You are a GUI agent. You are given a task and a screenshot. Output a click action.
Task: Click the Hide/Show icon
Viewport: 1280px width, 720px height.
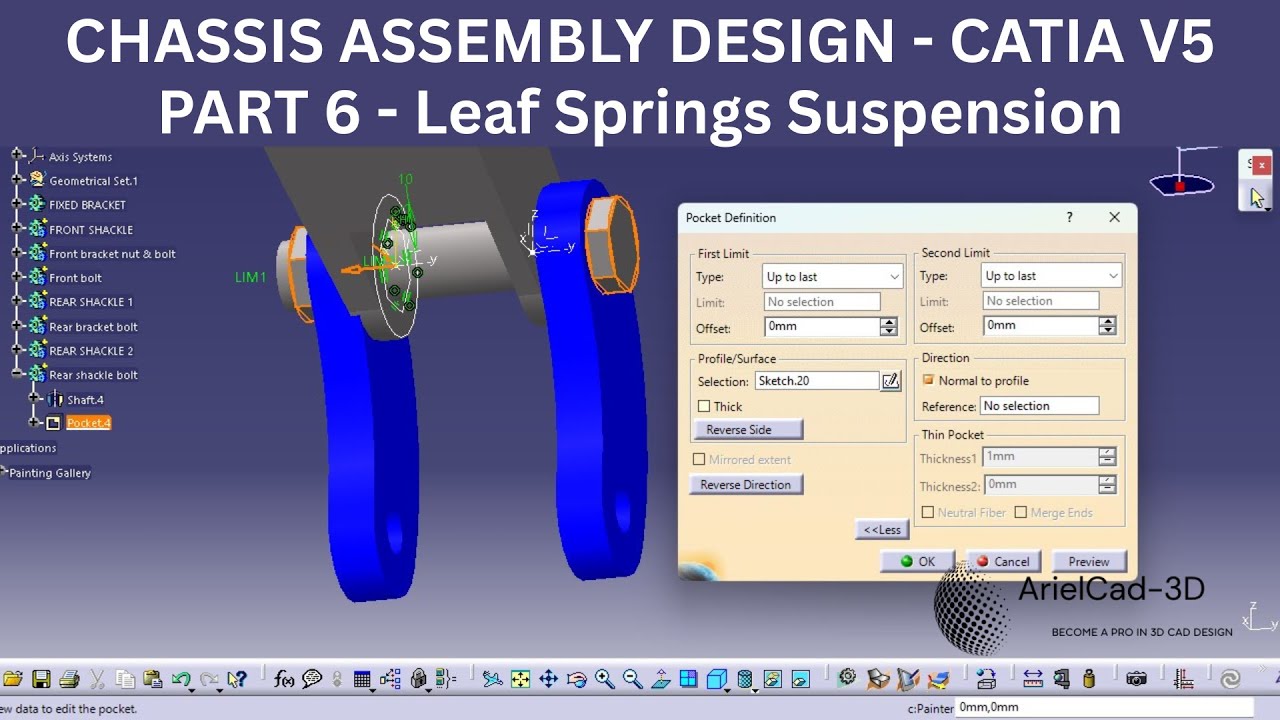(773, 679)
